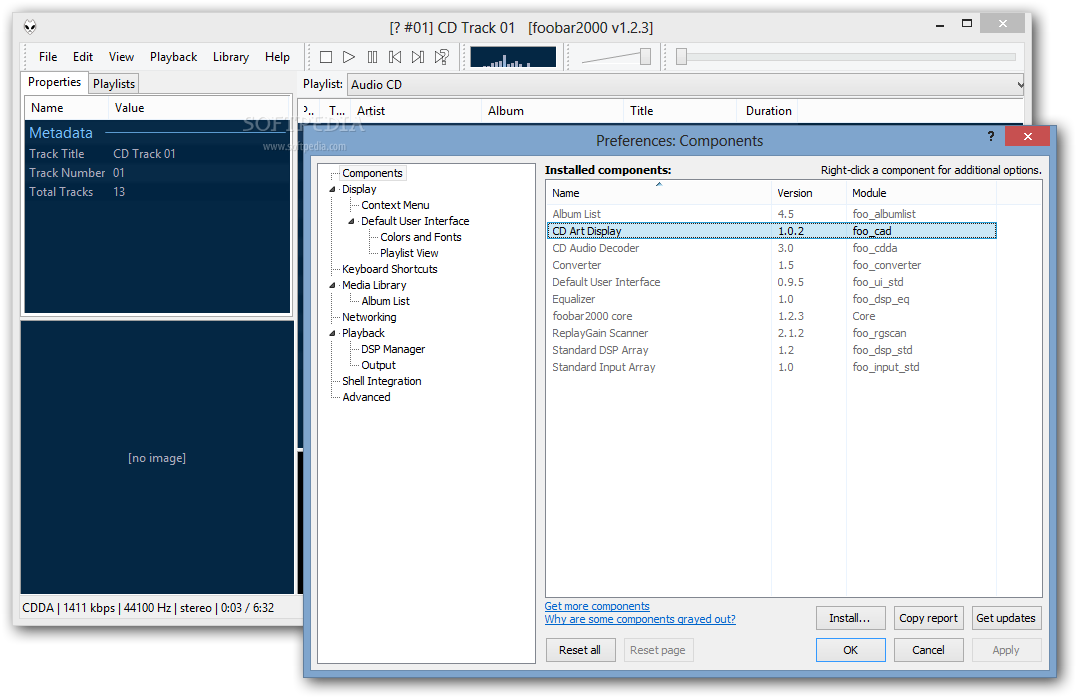The image size is (1077, 698).
Task: Click Why are some components grayed out link
Action: click(x=640, y=619)
